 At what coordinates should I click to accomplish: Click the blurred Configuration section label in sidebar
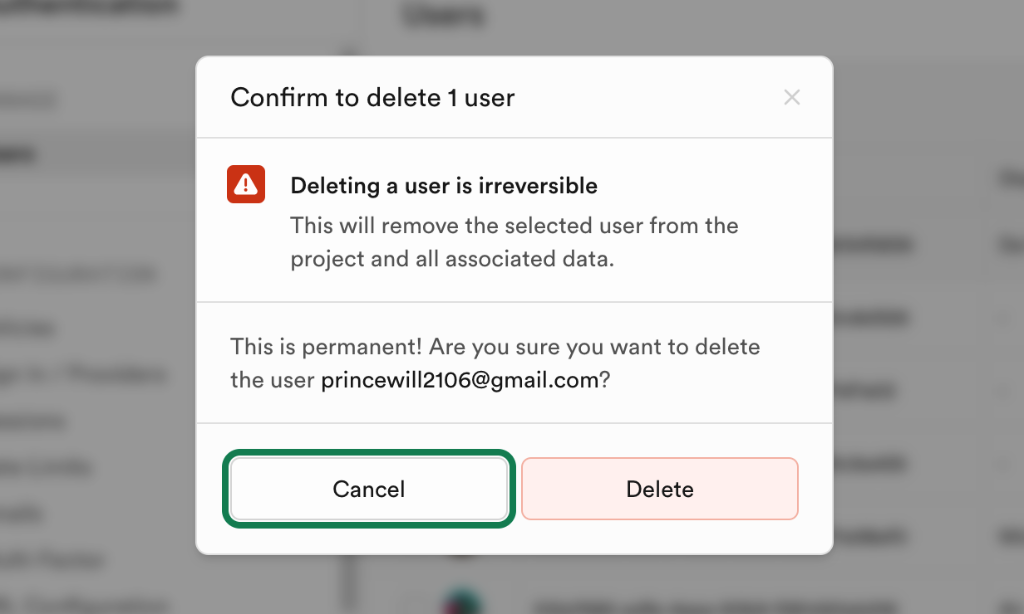[80, 273]
